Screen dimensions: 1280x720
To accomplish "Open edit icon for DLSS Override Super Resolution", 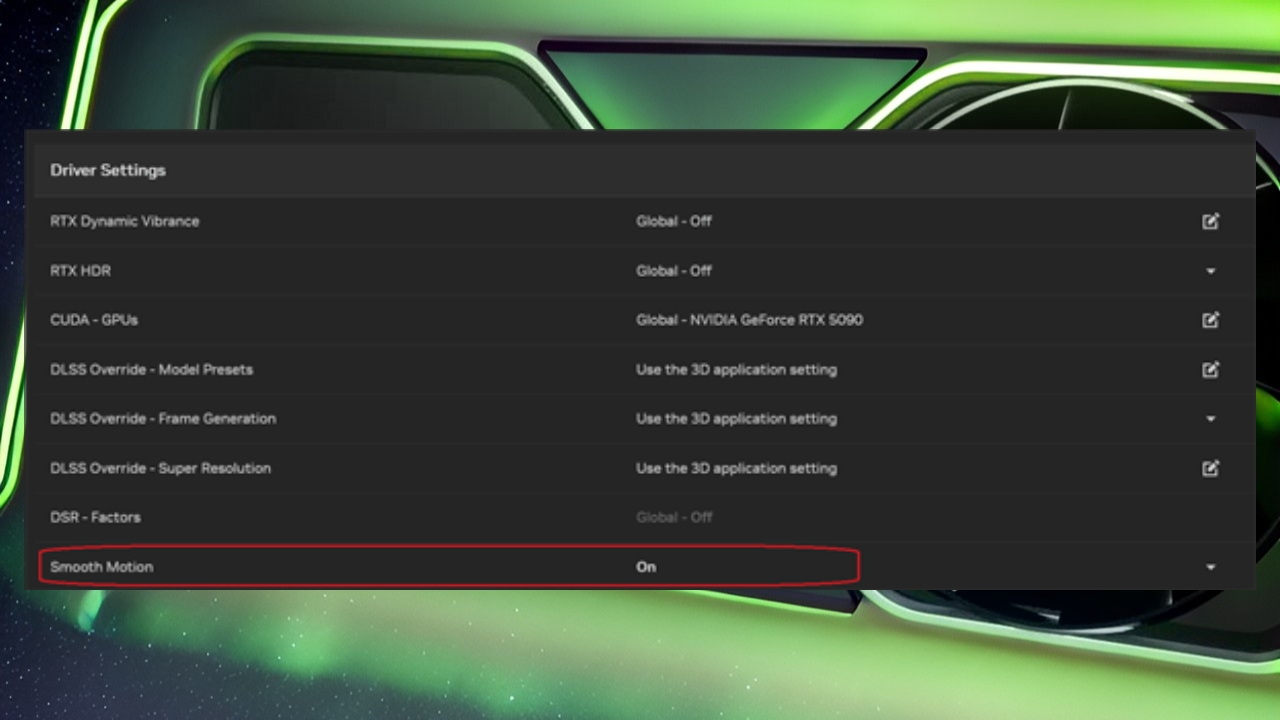I will 1210,468.
